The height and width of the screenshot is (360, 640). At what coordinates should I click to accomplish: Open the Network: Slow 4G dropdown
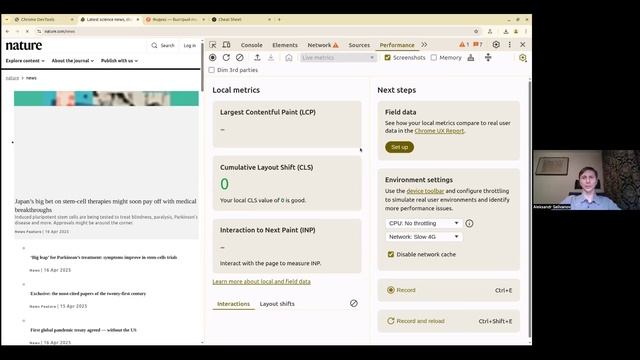tap(424, 237)
